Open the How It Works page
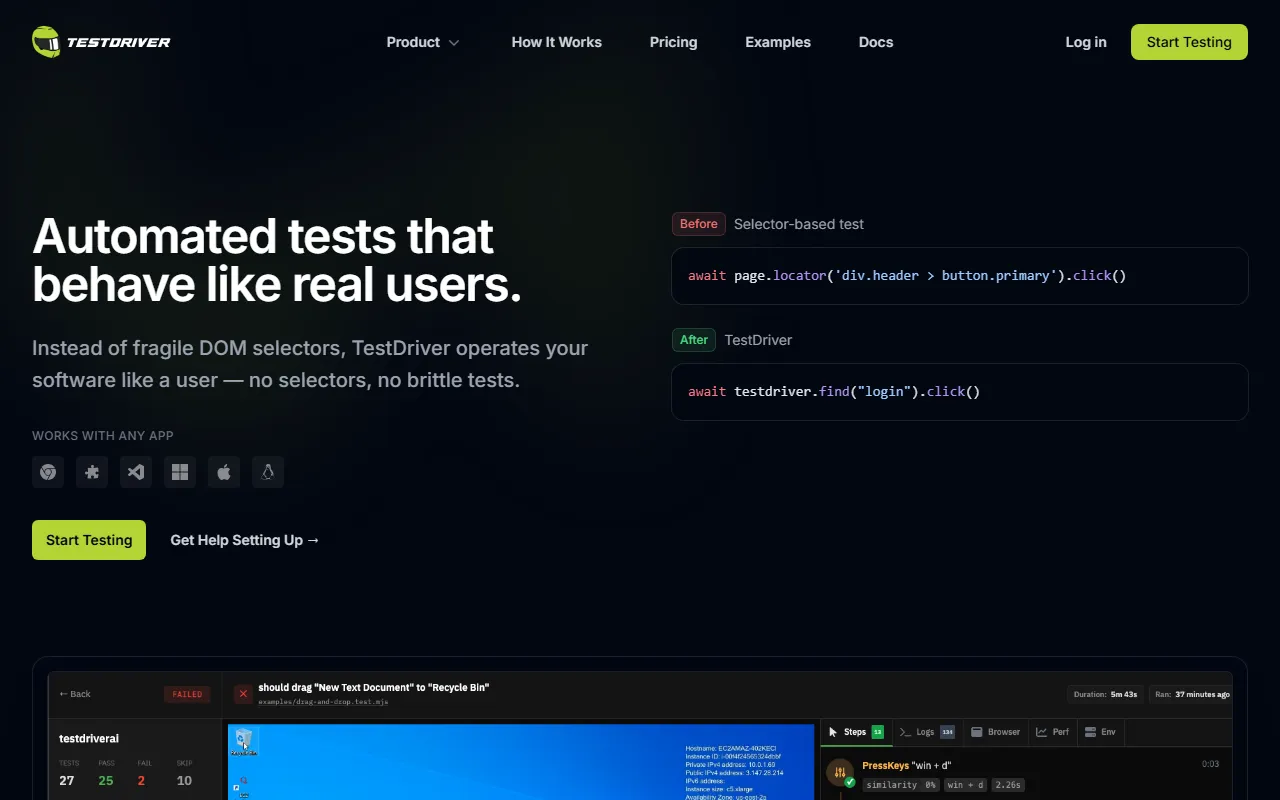Viewport: 1280px width, 800px height. 556,42
